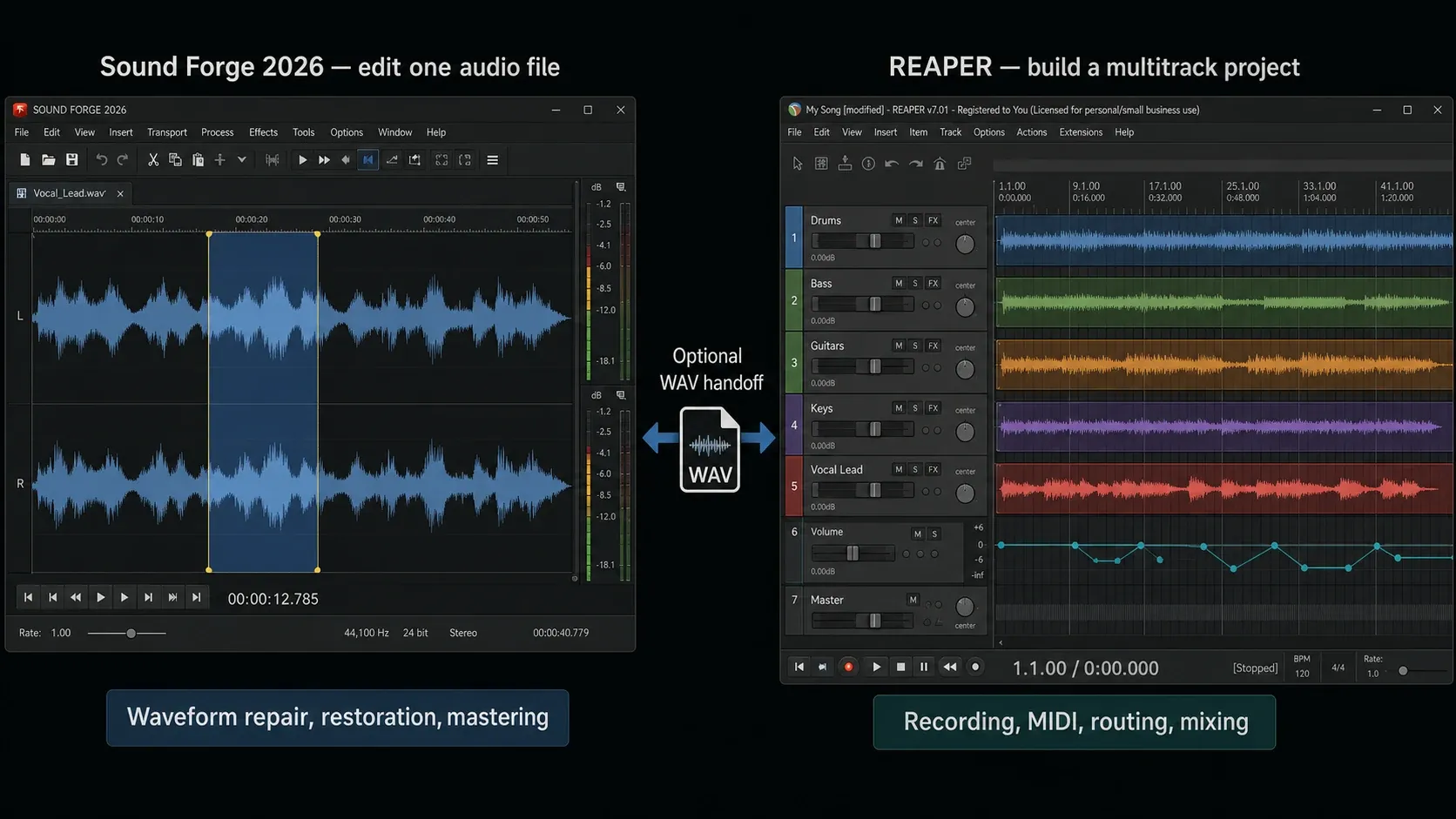The image size is (1456, 819).
Task: Go to end in Sound Forge bottom transport
Action: pyautogui.click(x=196, y=597)
